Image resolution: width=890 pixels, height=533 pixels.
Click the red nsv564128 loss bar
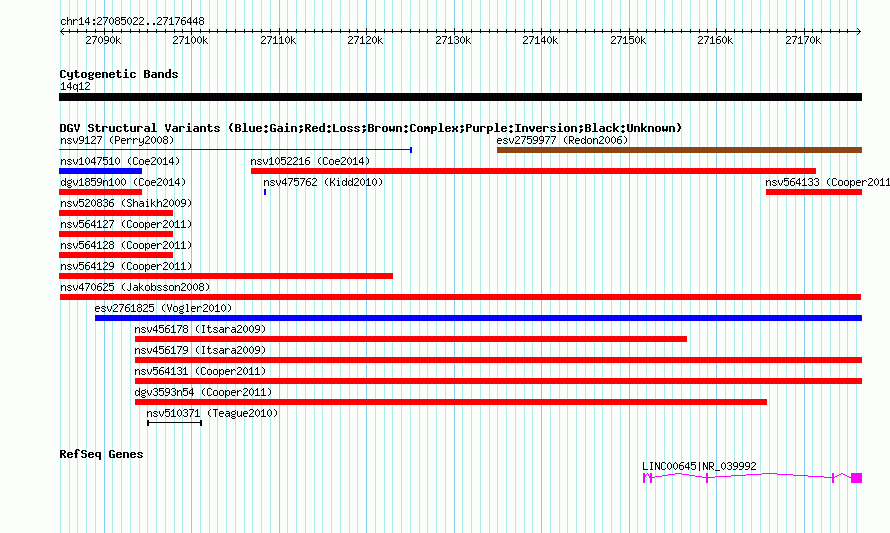[x=116, y=255]
